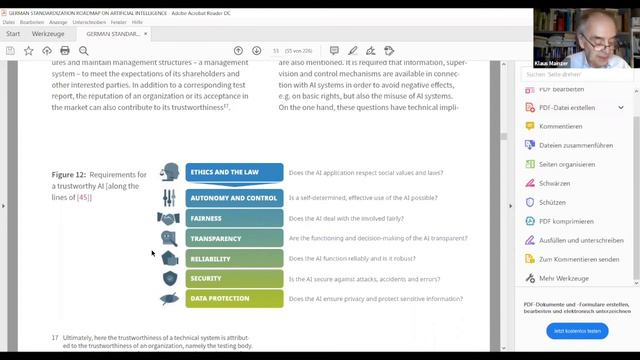The width and height of the screenshot is (640, 360).
Task: Open the Kommentieren tool
Action: 560,127
